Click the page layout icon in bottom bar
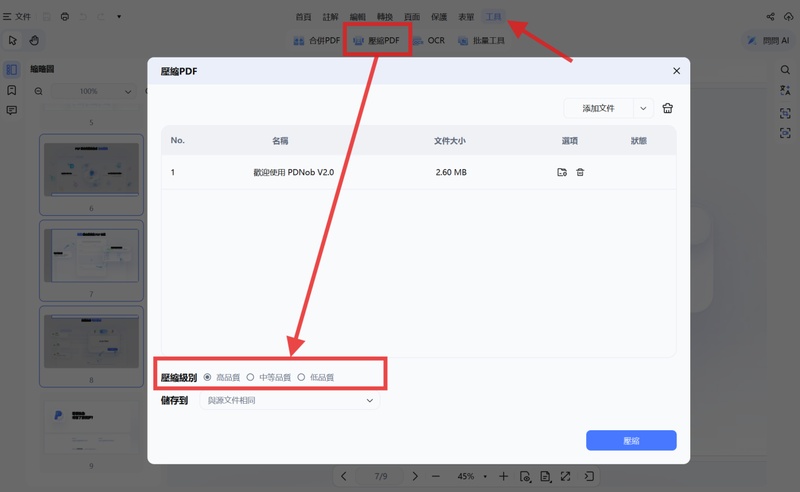The height and width of the screenshot is (492, 800). tap(545, 476)
